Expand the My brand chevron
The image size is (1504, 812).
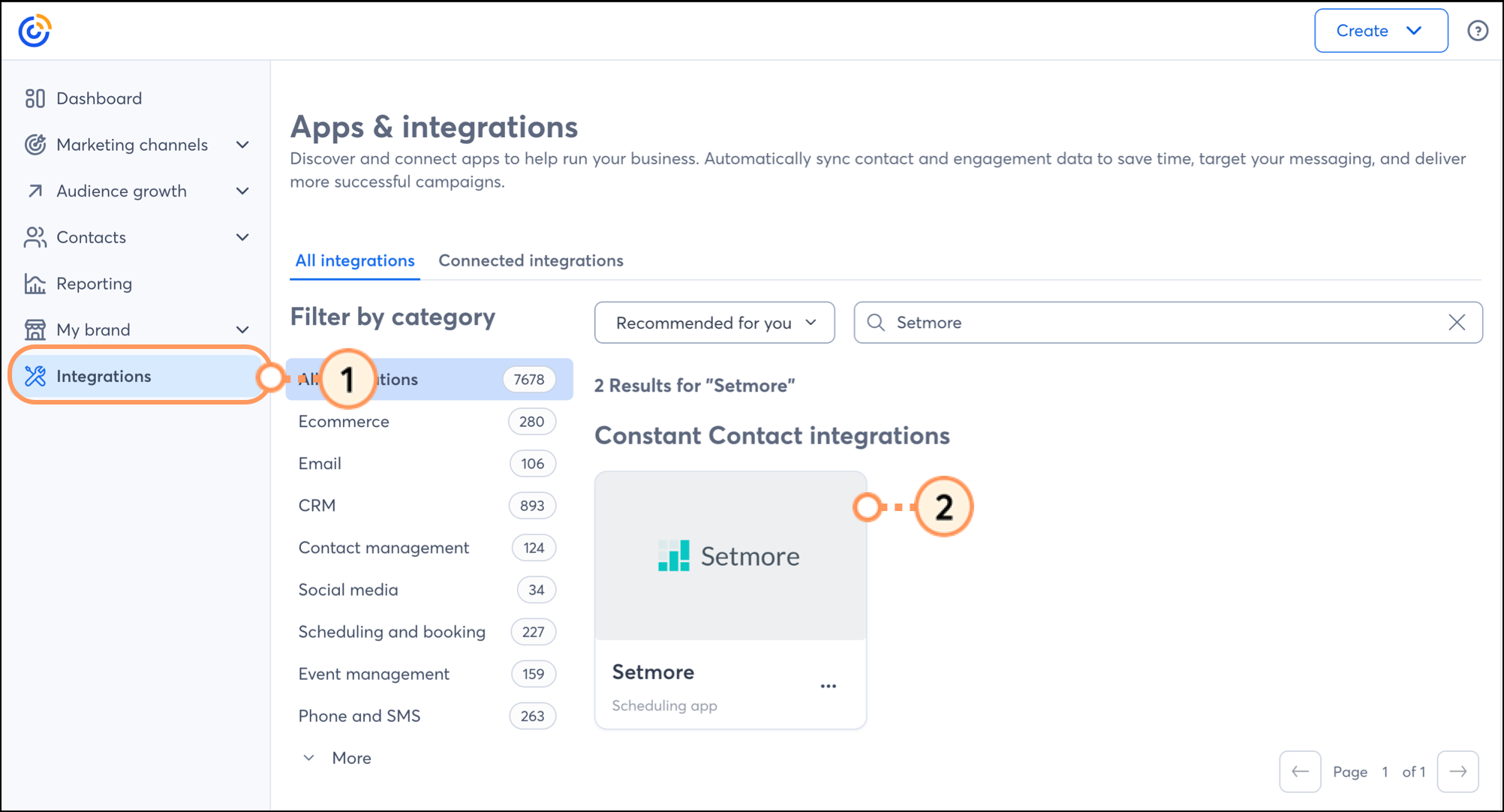click(242, 329)
